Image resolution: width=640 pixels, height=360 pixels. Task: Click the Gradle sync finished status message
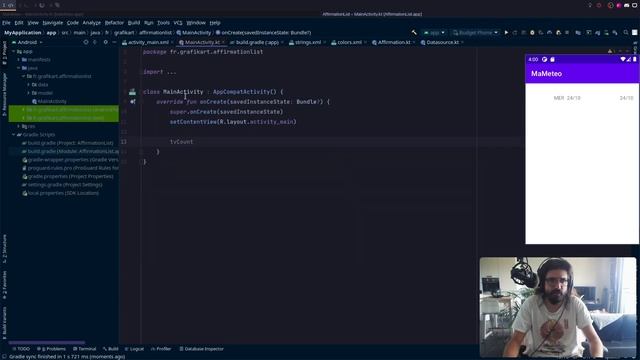[x=67, y=357]
